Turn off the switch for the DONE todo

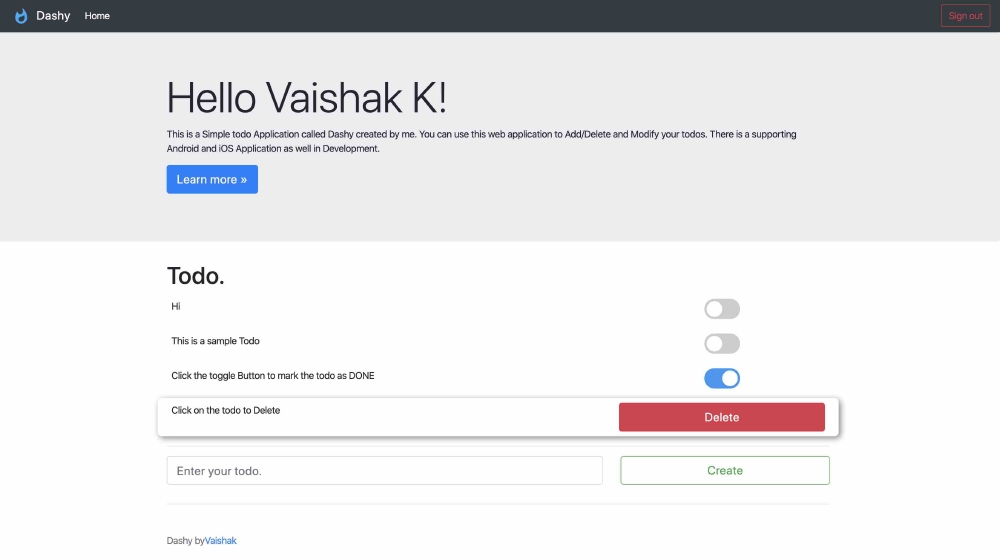722,378
